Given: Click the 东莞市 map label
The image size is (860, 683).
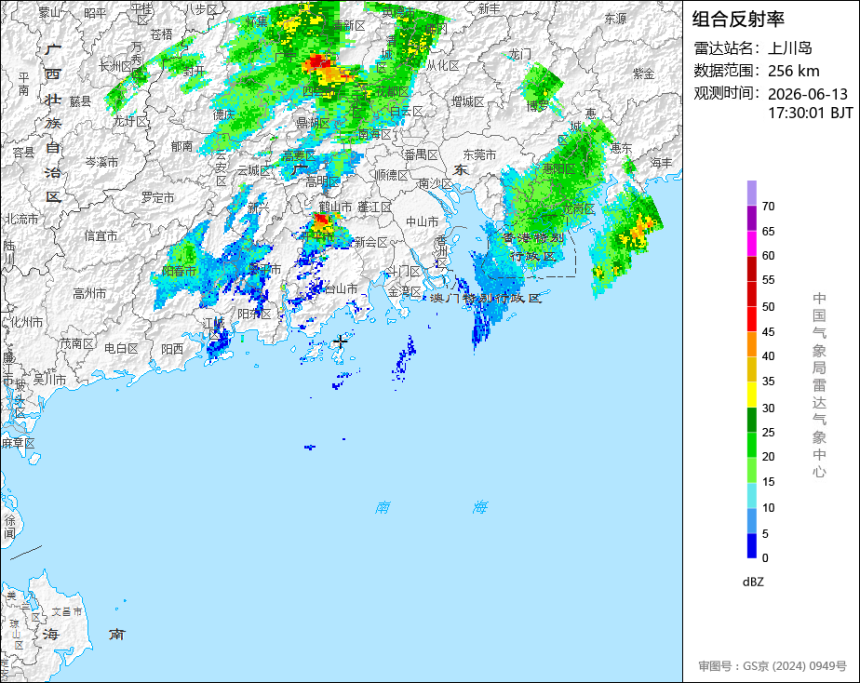Looking at the screenshot, I should point(479,155).
